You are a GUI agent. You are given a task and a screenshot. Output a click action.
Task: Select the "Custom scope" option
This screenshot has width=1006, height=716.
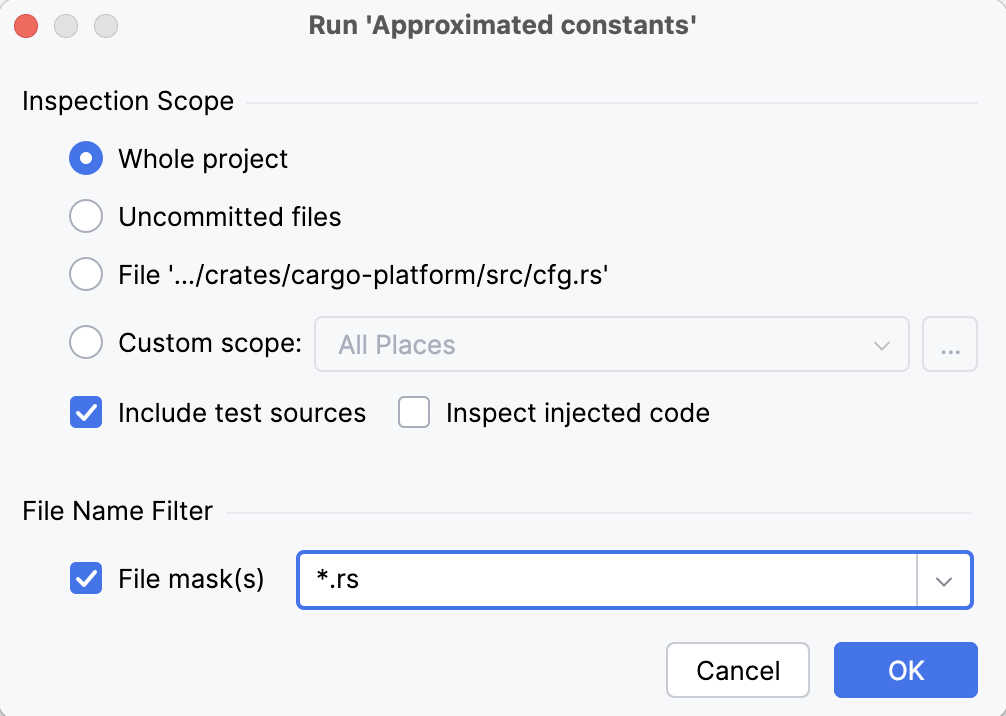[86, 342]
